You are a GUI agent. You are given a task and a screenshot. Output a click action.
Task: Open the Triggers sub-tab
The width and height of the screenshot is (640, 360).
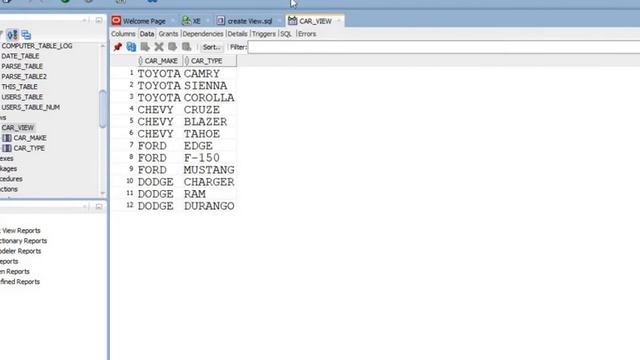[x=264, y=34]
